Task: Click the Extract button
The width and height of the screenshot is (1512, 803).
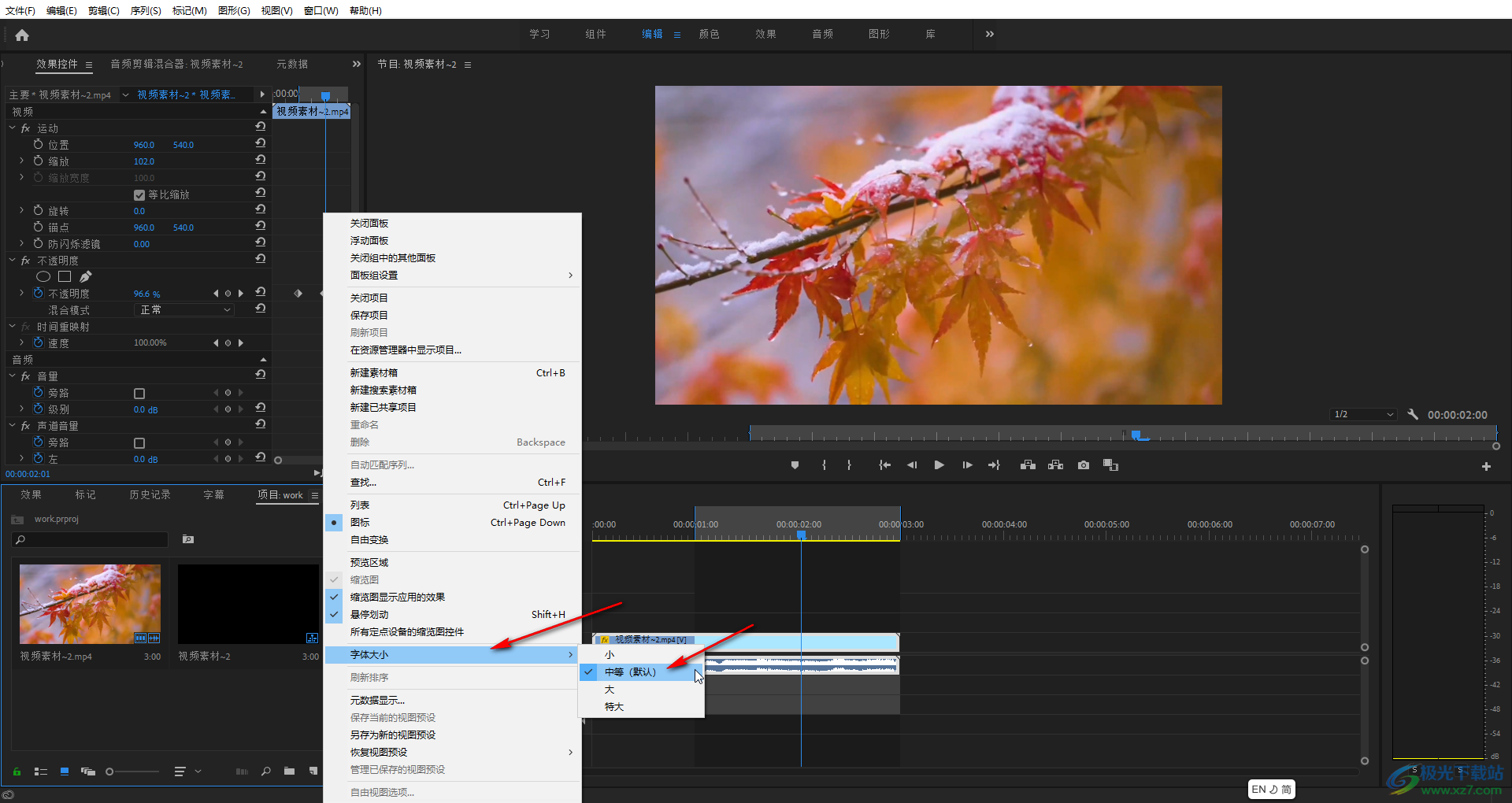Action: pyautogui.click(x=1056, y=465)
